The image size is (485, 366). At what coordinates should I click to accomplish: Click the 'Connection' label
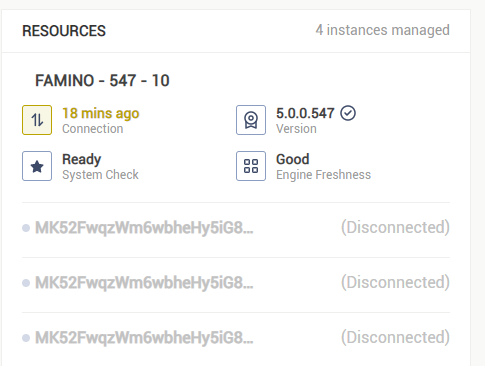coord(93,129)
